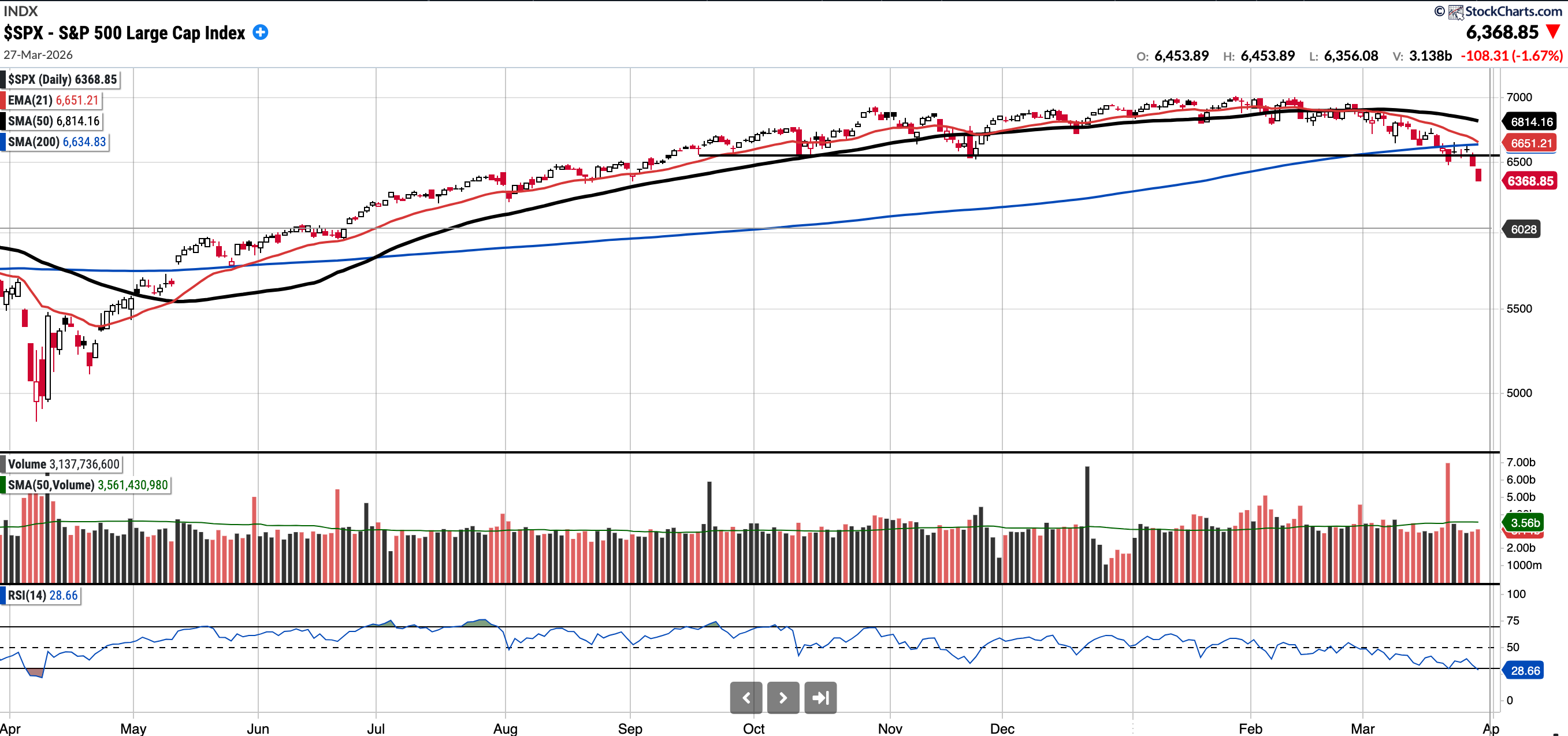Click the 6368.85 red price tag on axis
Image resolution: width=1568 pixels, height=736 pixels.
click(1530, 181)
